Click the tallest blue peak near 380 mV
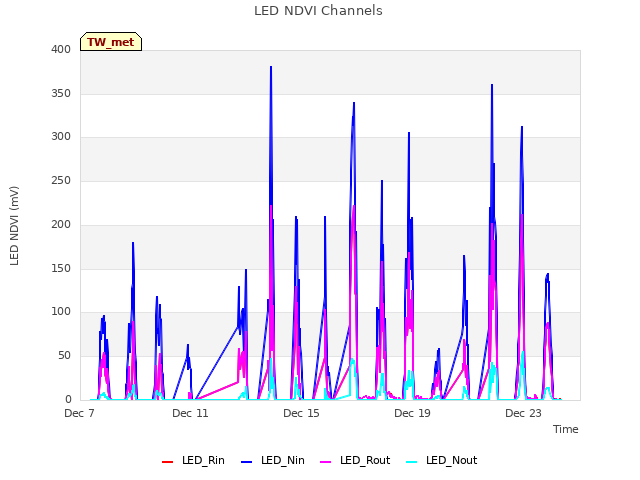Screen dimensions: 640x480 click(271, 67)
